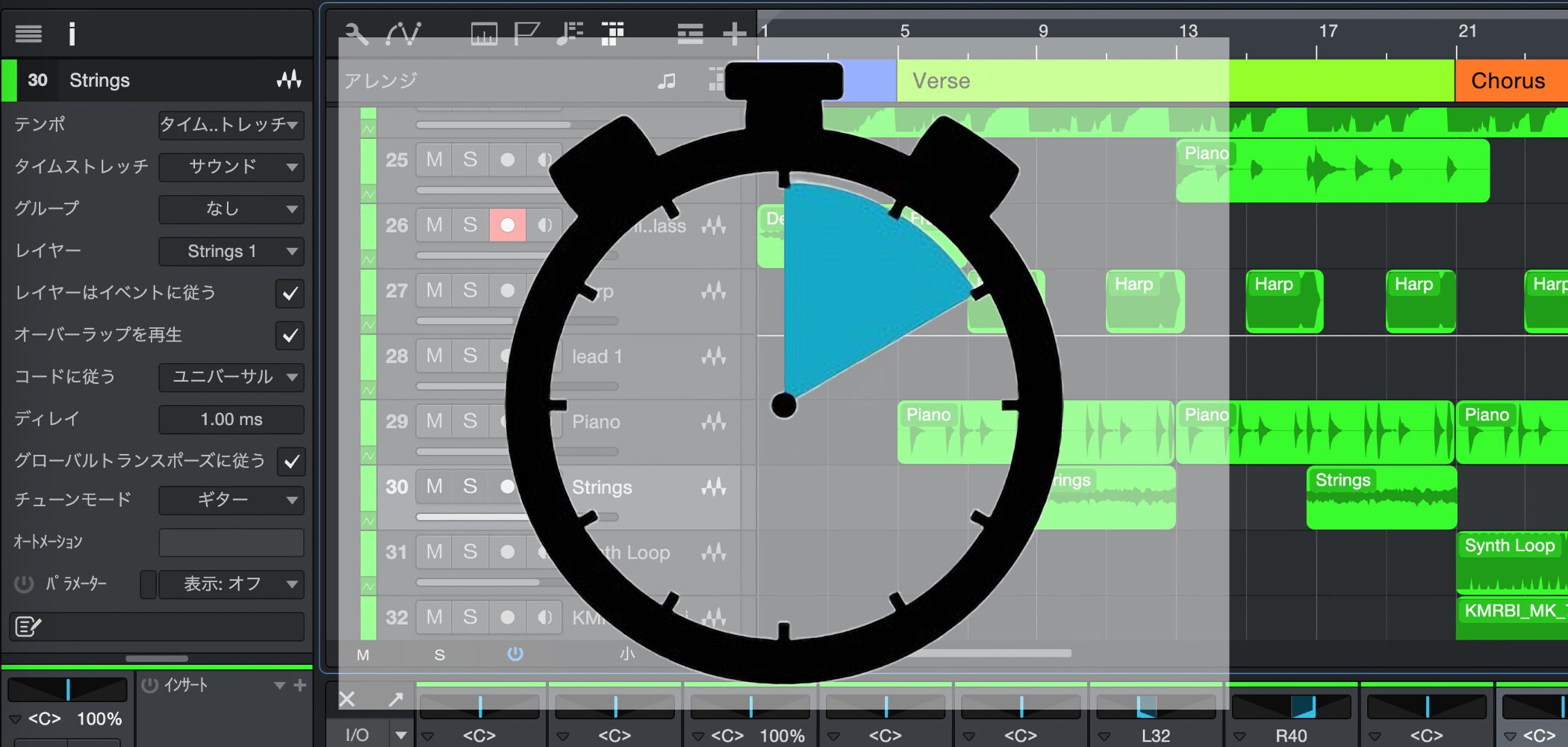Open the track notes edit icon
This screenshot has width=1568, height=747.
[28, 626]
